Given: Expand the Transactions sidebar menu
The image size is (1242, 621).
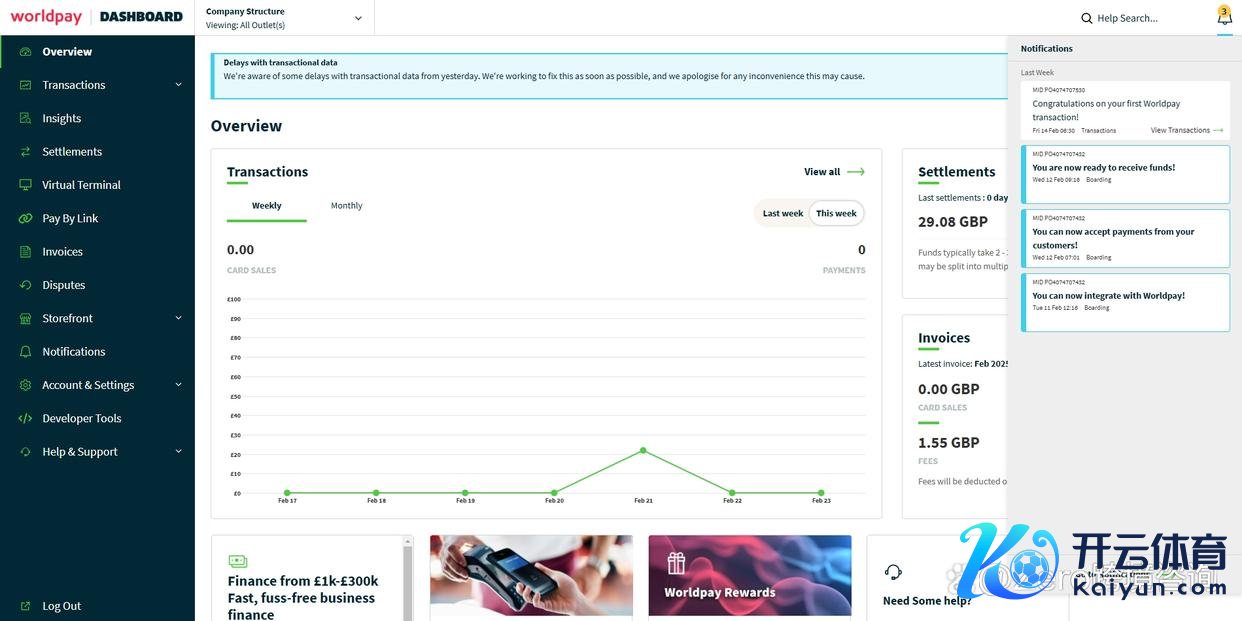Looking at the screenshot, I should (178, 85).
